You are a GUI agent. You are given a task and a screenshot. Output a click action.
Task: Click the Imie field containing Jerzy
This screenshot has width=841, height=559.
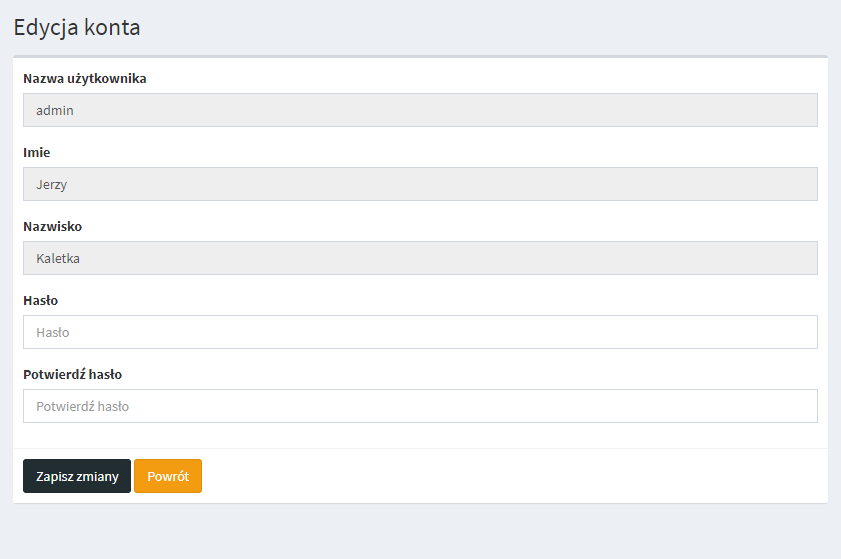pos(420,184)
